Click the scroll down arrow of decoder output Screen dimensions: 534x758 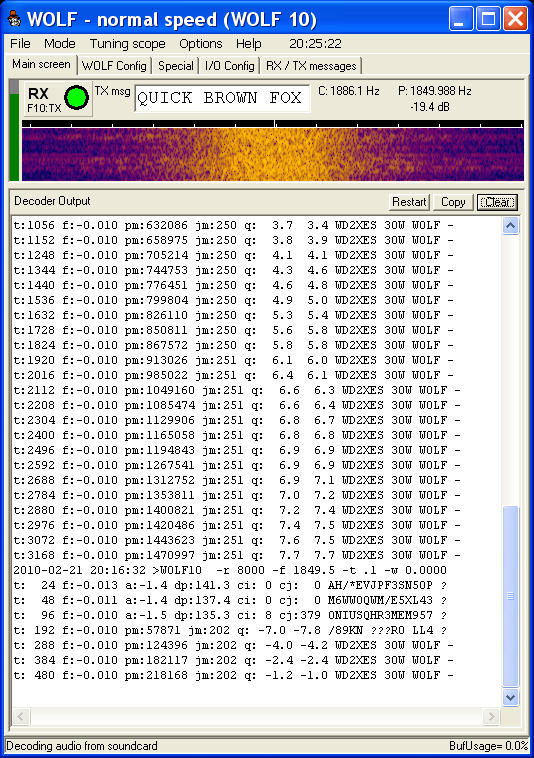point(511,697)
